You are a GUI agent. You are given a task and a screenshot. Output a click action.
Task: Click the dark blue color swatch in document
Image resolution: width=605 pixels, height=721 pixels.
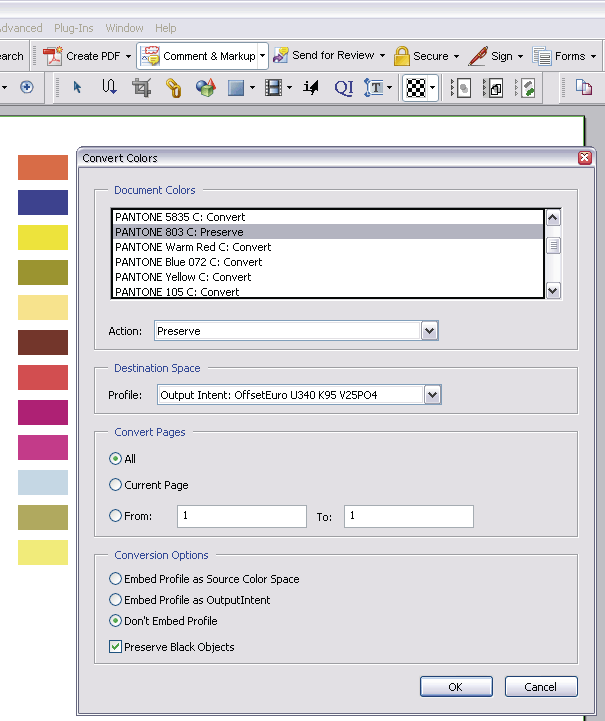coord(43,202)
